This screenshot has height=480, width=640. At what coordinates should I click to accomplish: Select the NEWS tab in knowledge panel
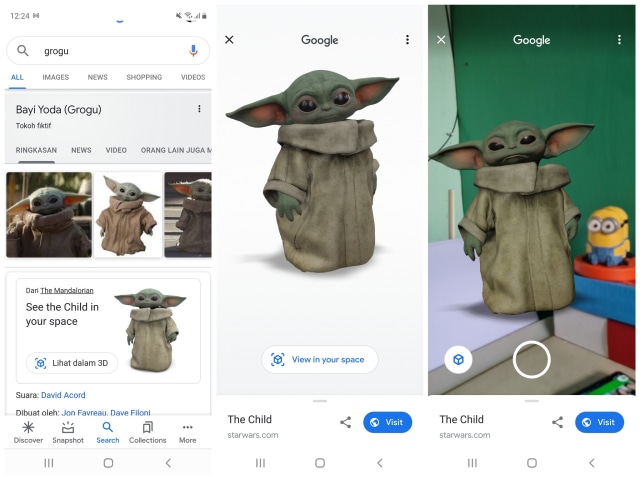pyautogui.click(x=81, y=150)
